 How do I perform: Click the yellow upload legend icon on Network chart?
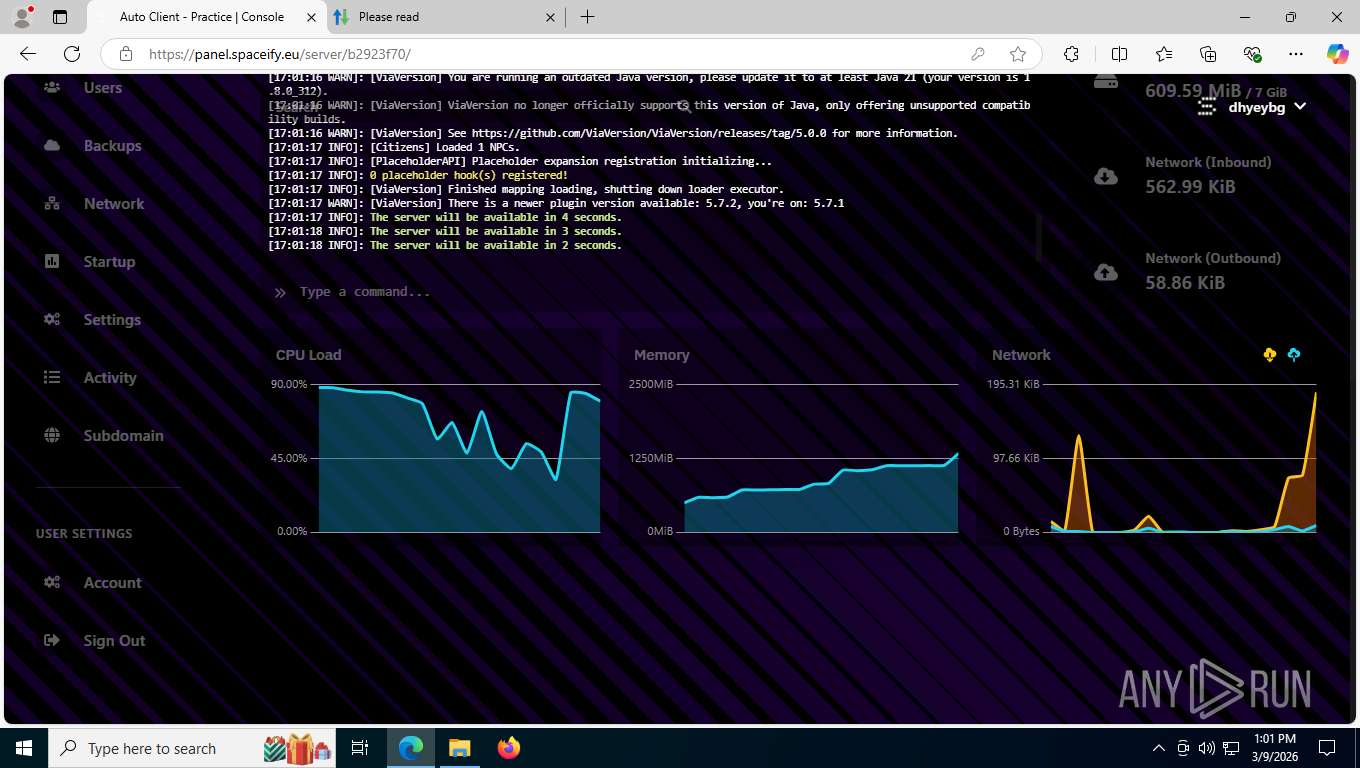pyautogui.click(x=1270, y=355)
